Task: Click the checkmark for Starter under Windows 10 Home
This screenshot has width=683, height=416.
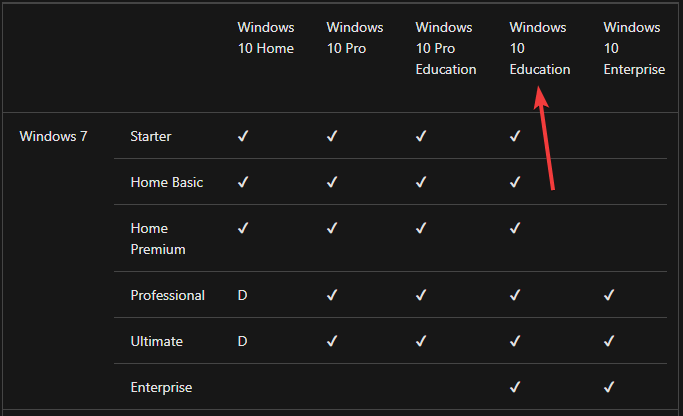Action: point(243,136)
